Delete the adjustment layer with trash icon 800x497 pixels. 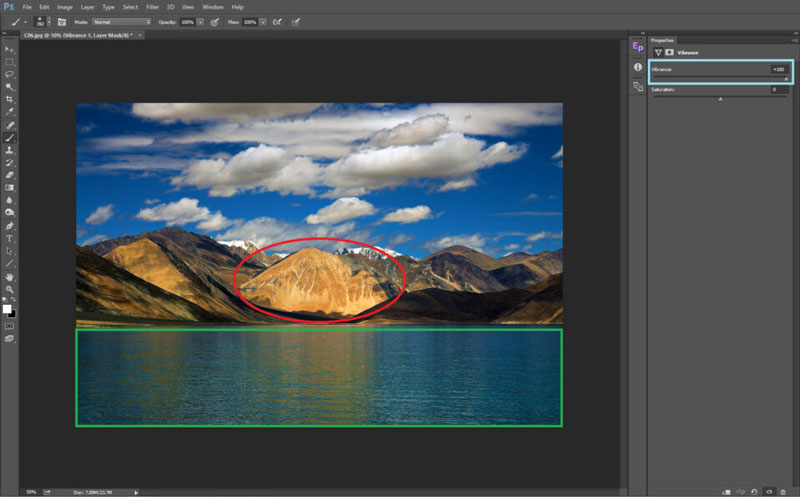coord(782,491)
